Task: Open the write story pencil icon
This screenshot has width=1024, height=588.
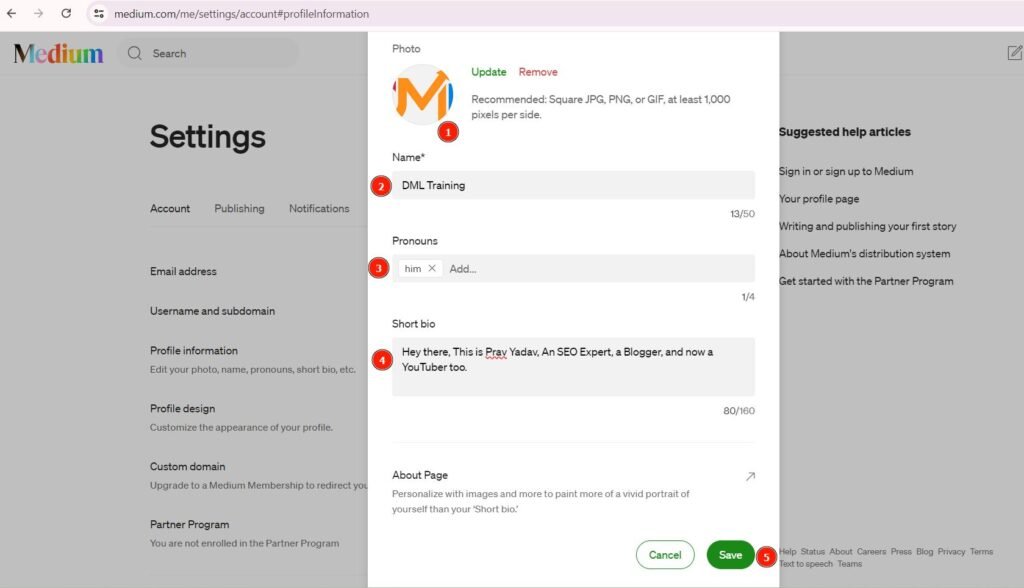Action: (x=1014, y=53)
